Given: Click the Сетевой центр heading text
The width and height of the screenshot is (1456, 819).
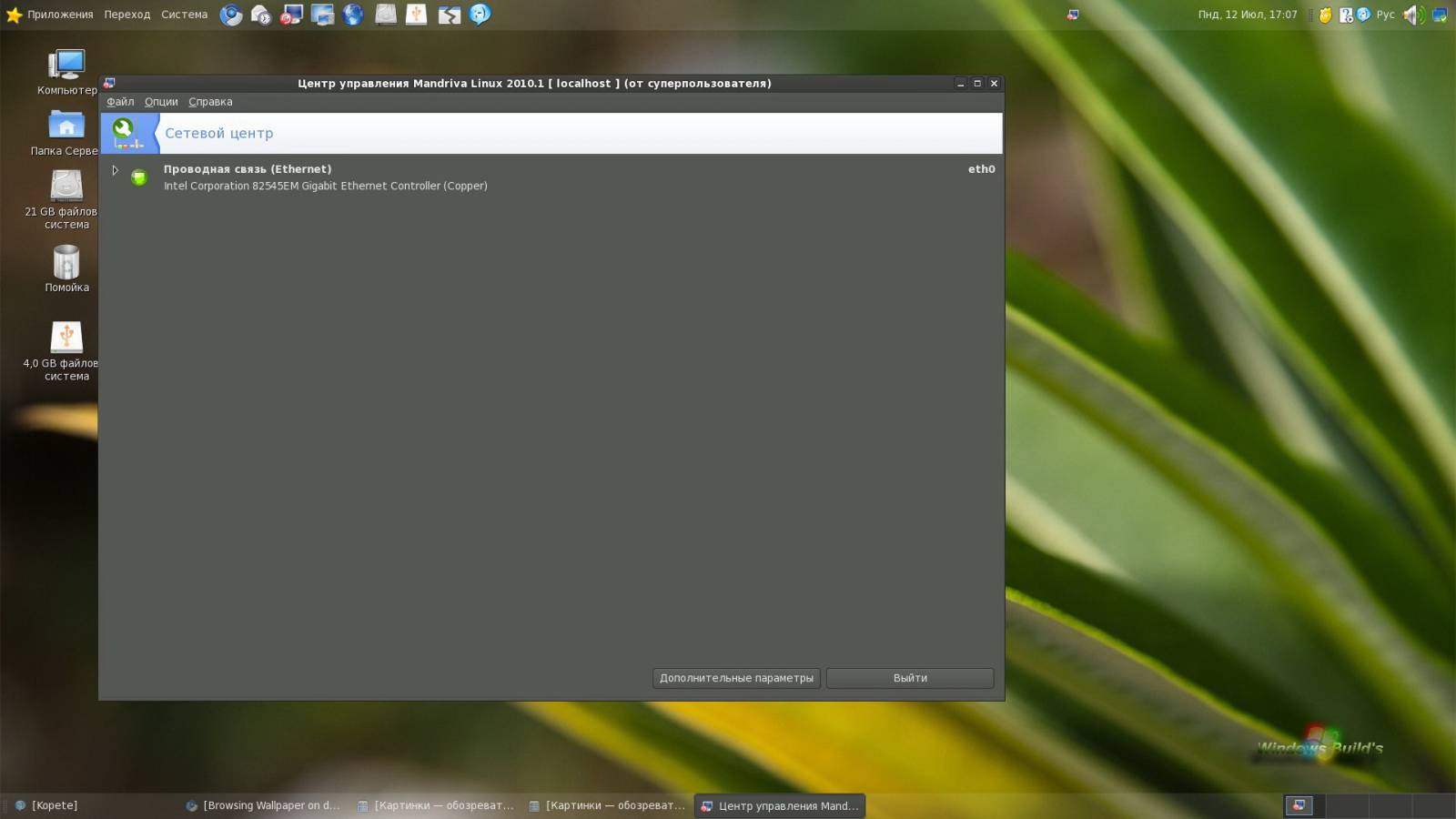Looking at the screenshot, I should click(219, 133).
